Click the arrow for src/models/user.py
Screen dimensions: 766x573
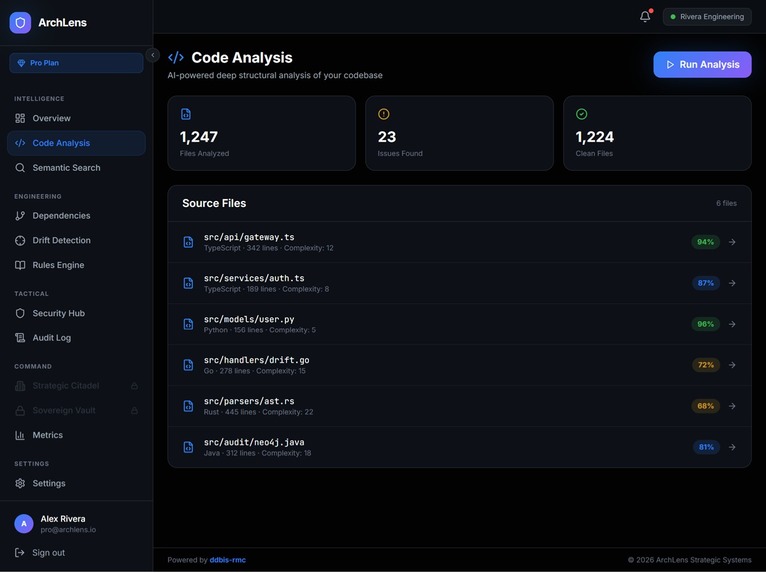(732, 324)
